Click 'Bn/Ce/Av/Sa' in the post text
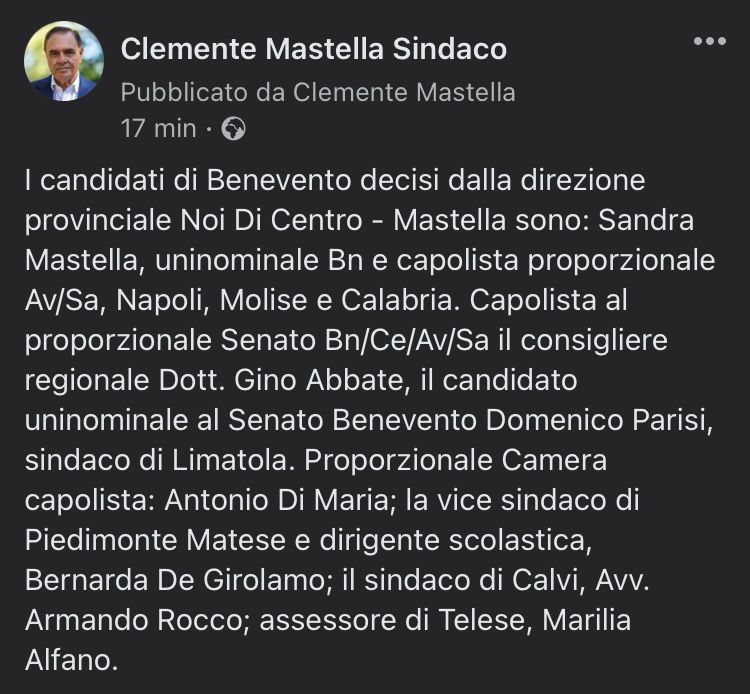Screen dimensions: 750x694 [407, 341]
